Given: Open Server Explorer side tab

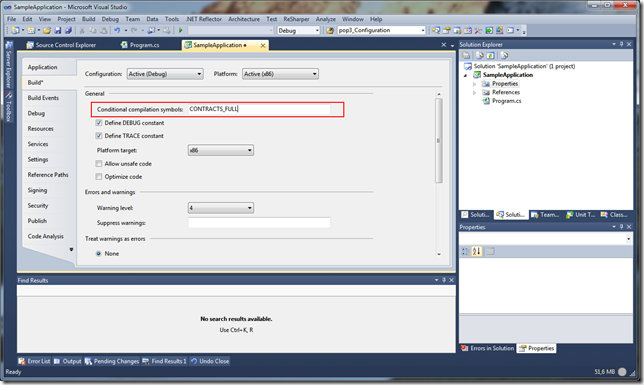Looking at the screenshot, I should [x=9, y=65].
